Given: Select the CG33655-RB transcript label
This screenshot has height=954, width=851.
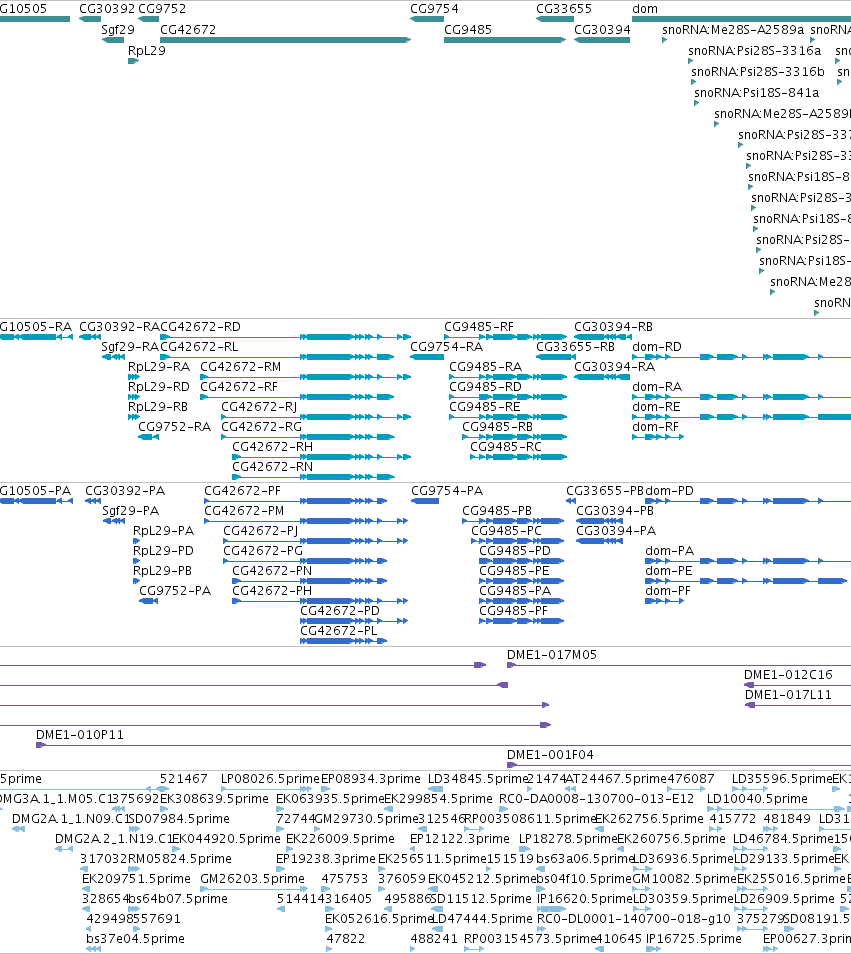Looking at the screenshot, I should click(x=575, y=347).
